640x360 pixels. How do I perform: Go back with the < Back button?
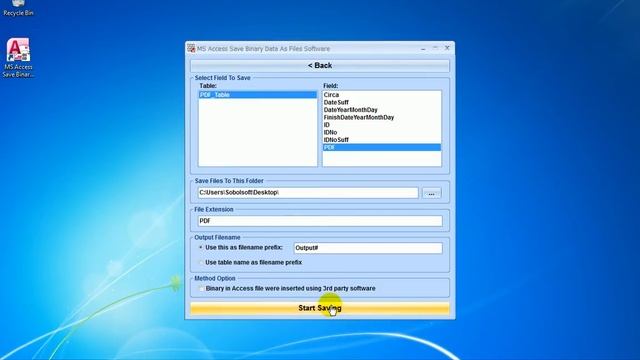[x=320, y=65]
